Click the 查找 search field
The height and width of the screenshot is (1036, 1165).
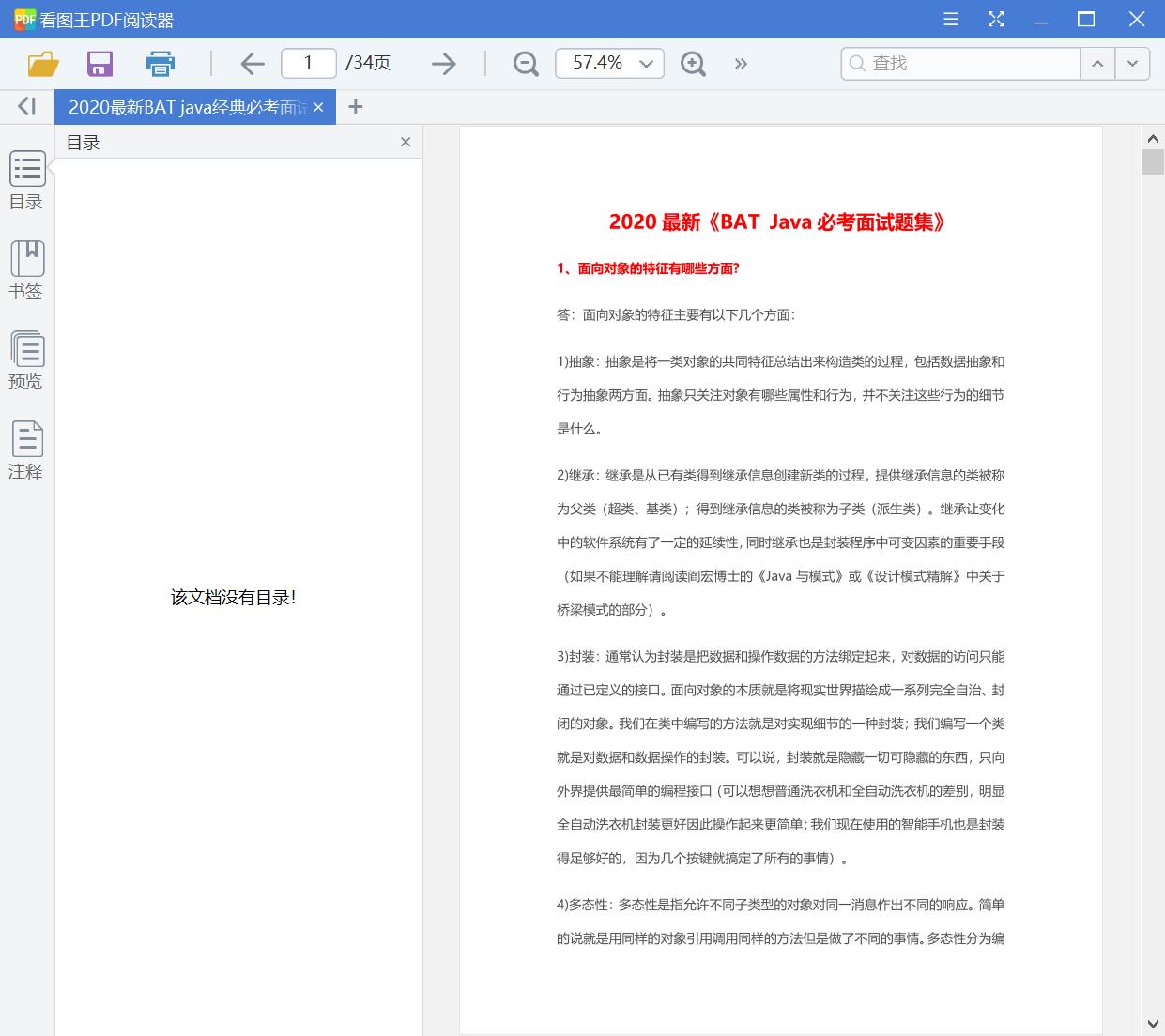point(960,63)
